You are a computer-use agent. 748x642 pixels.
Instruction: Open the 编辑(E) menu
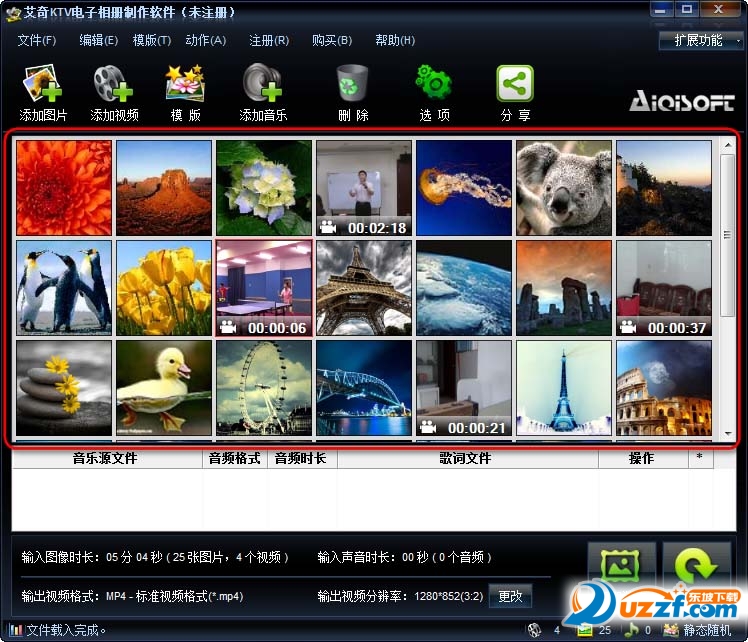click(x=98, y=41)
